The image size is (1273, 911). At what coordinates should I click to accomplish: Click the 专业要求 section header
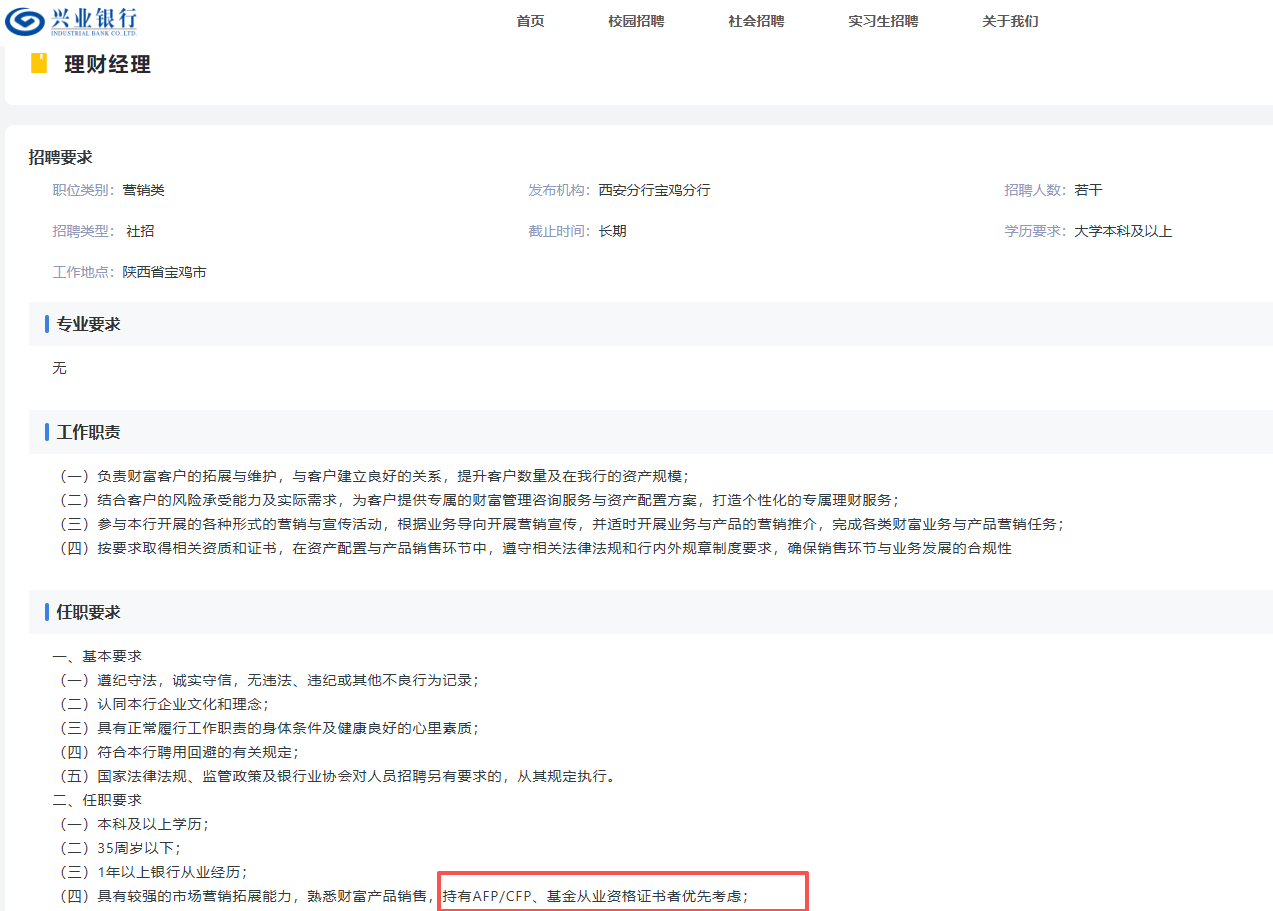(x=88, y=324)
